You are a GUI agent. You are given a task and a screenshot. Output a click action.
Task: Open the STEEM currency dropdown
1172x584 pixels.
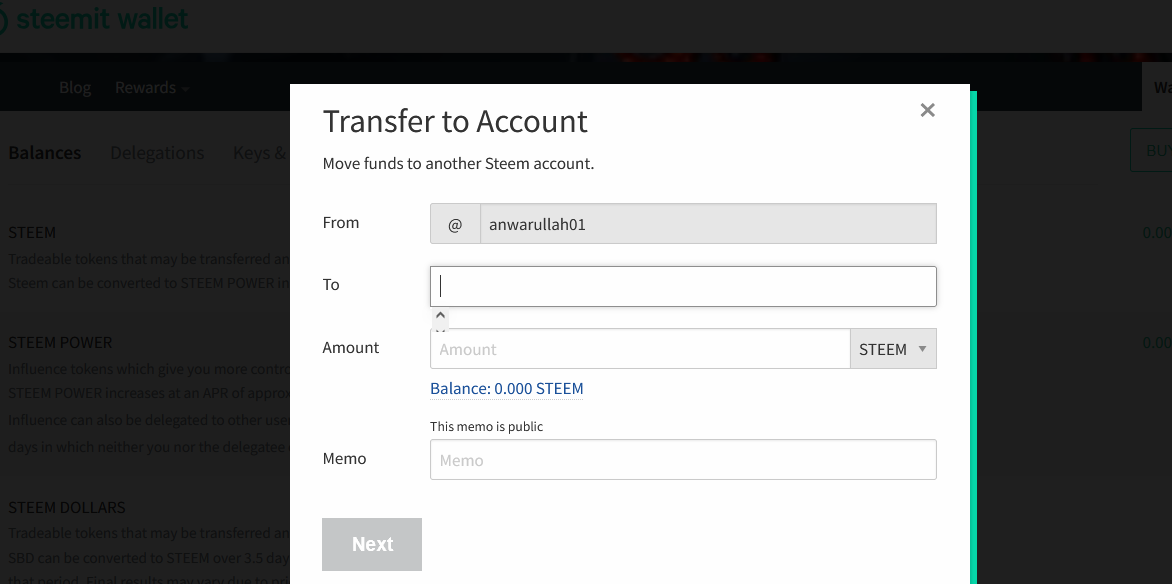(x=892, y=348)
